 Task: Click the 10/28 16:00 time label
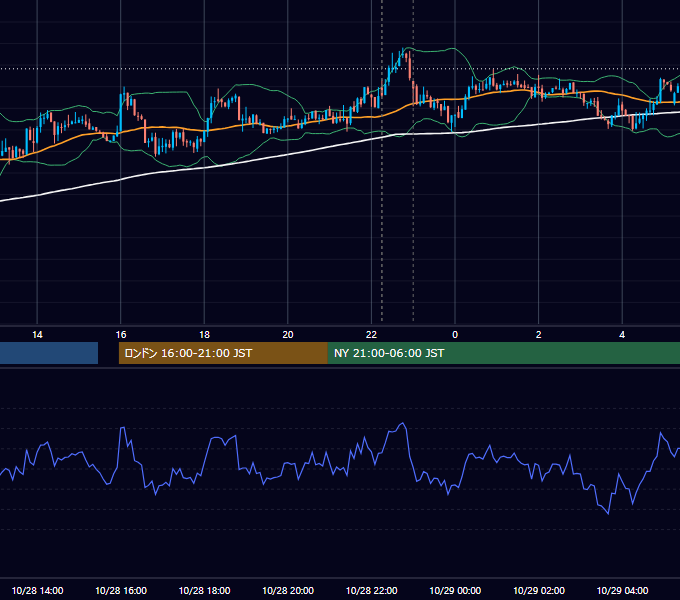coord(121,590)
